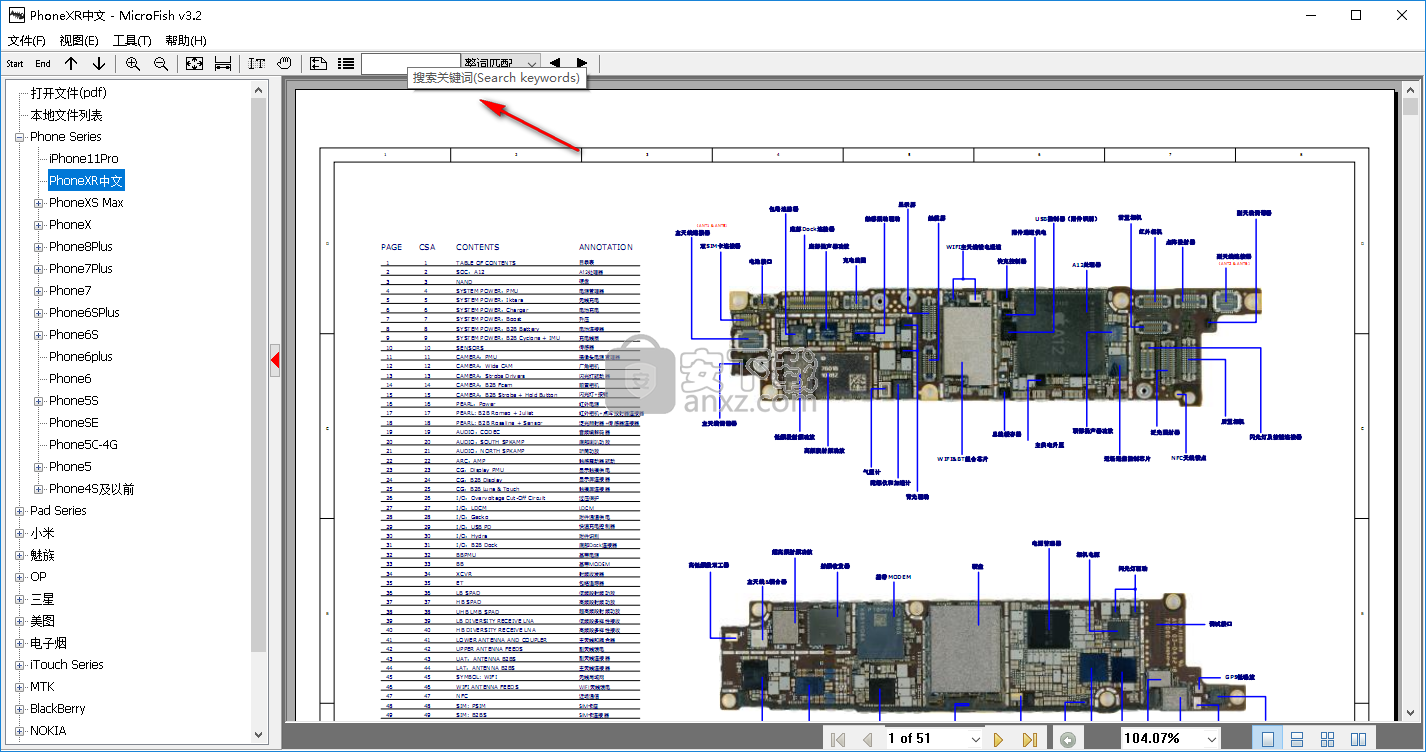Expand the 小米 tree node

(19, 533)
